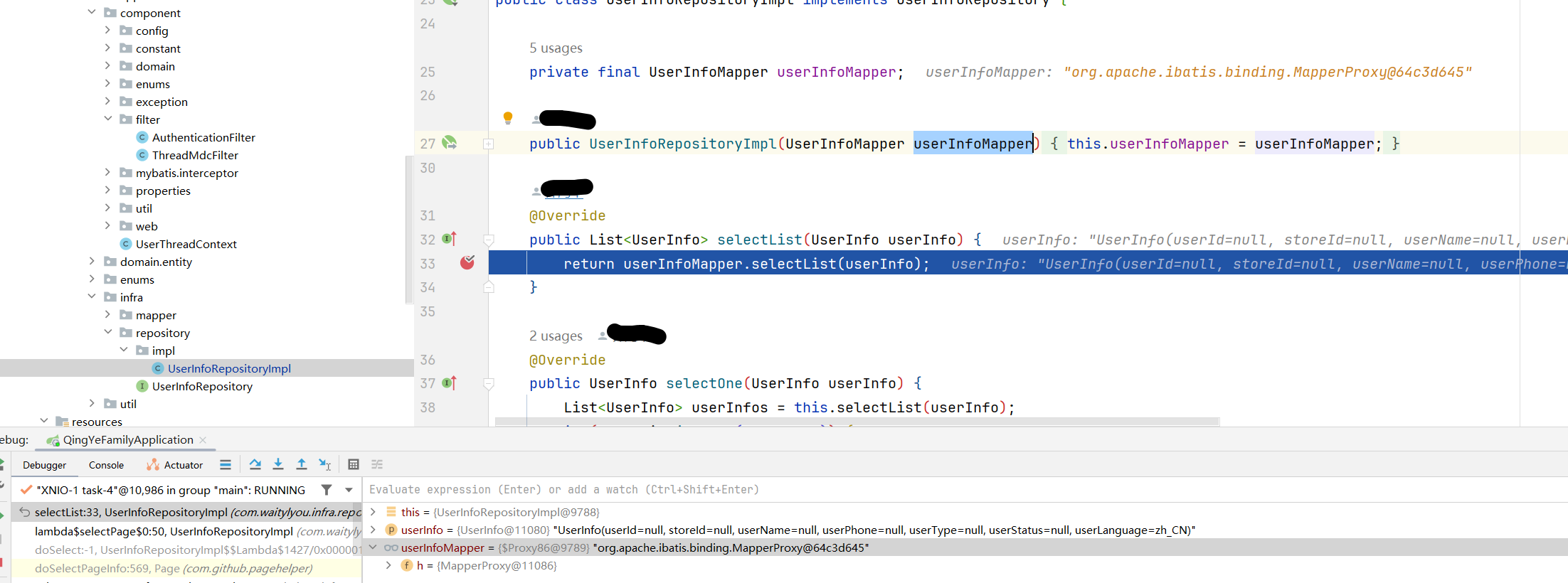Click the Step Over debugger icon

(x=255, y=464)
